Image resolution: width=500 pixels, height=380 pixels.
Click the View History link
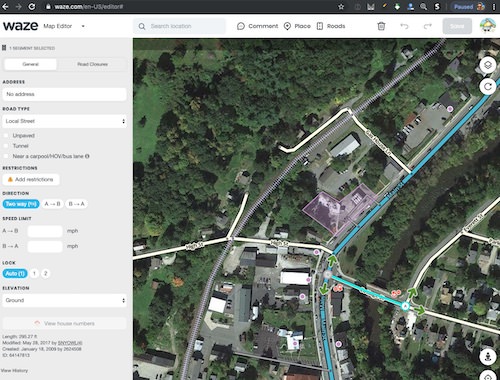(x=14, y=371)
